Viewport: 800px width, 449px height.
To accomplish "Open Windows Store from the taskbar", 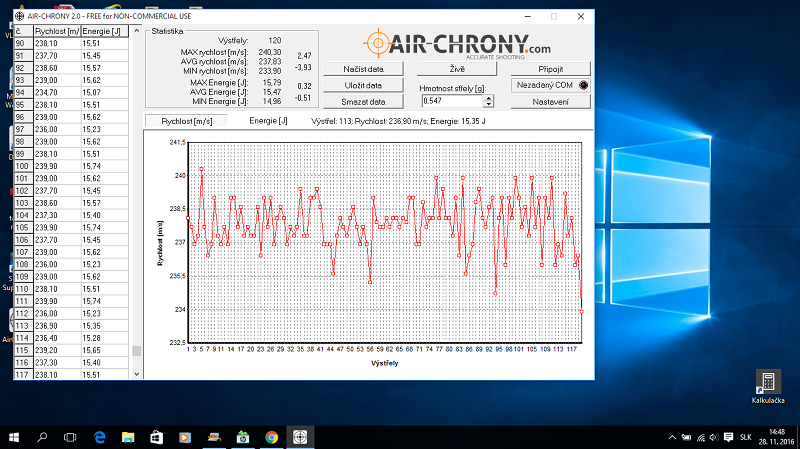I will click(x=156, y=437).
